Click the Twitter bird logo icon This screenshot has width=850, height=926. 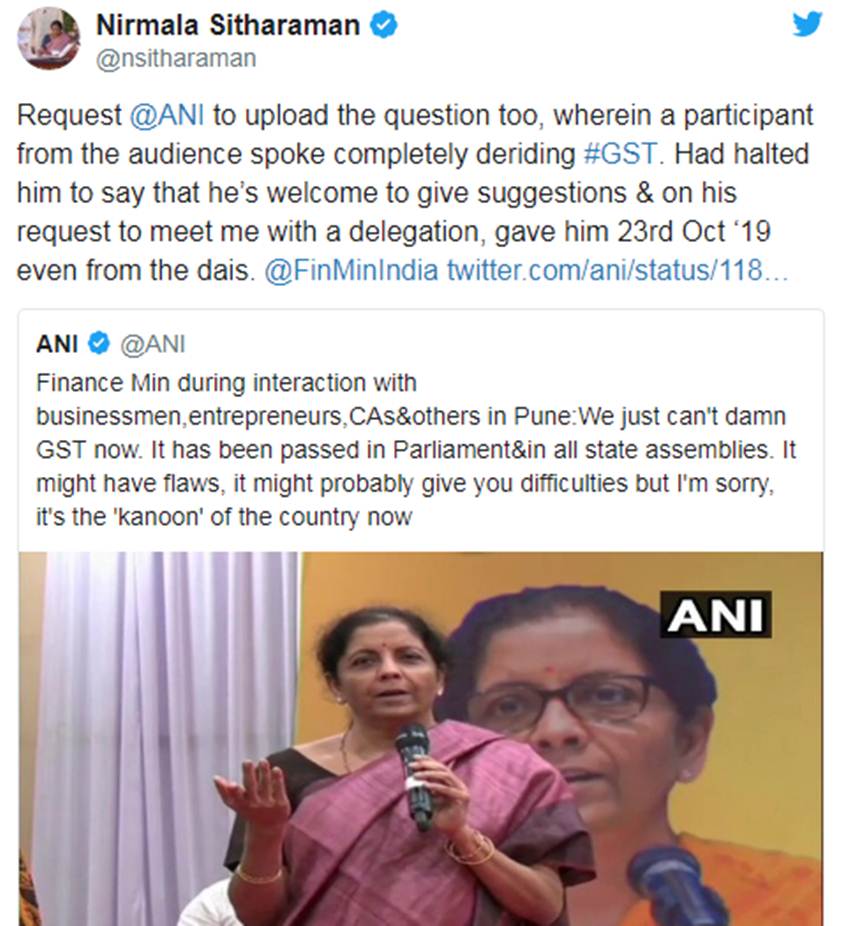pyautogui.click(x=807, y=25)
